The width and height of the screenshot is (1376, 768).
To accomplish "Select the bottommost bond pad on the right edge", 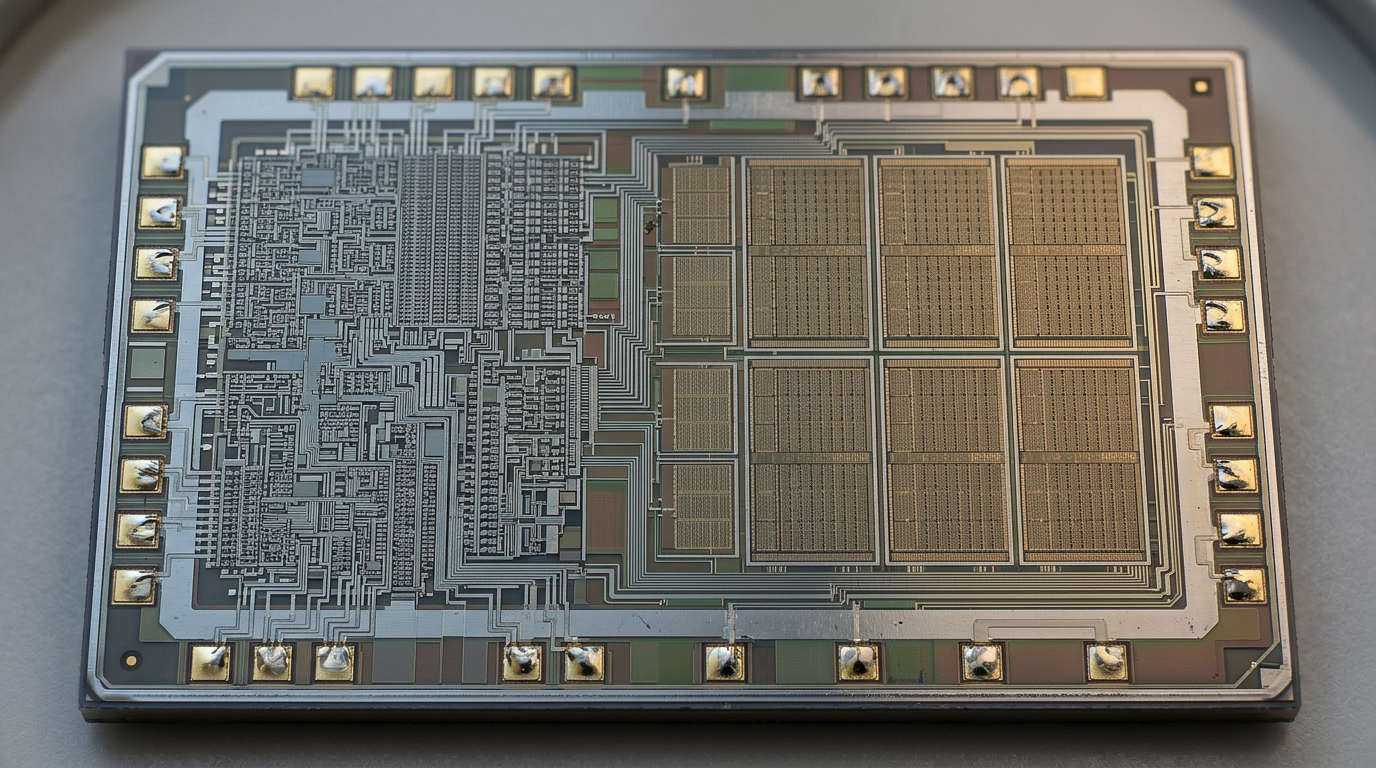I will (1243, 585).
